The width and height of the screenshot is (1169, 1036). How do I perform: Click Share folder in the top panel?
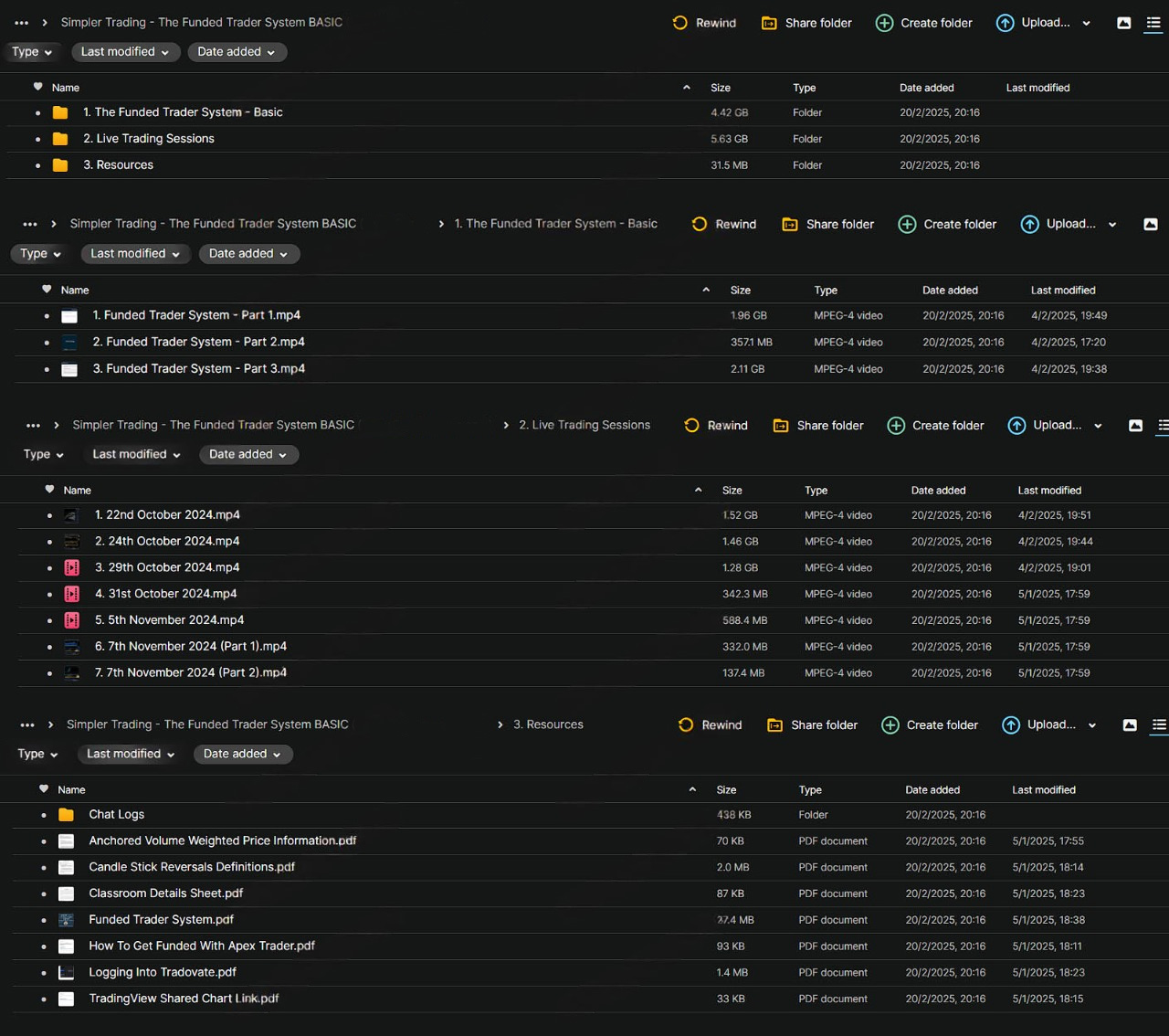807,23
